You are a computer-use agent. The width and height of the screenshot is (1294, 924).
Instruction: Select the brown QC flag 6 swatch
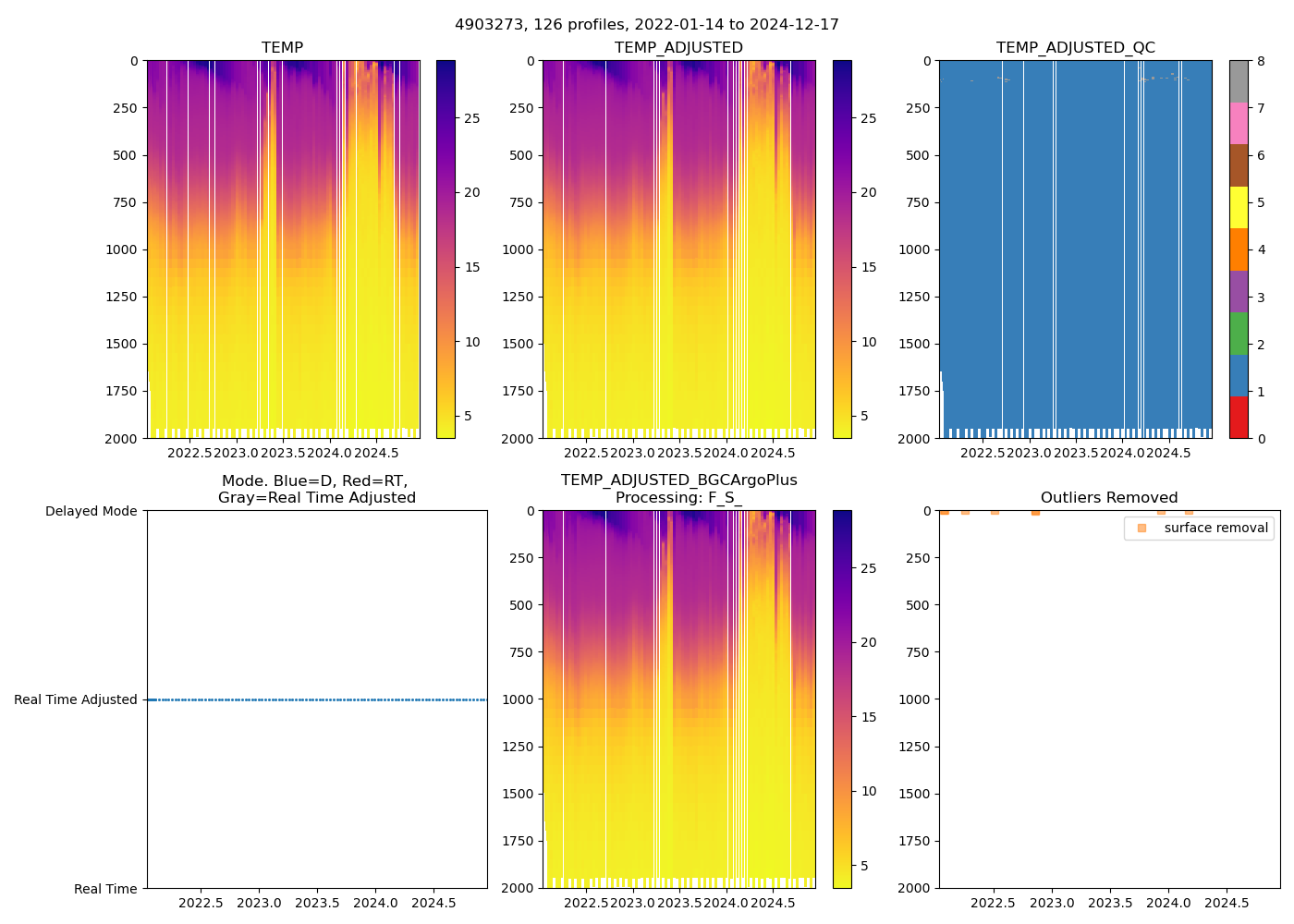(x=1239, y=165)
